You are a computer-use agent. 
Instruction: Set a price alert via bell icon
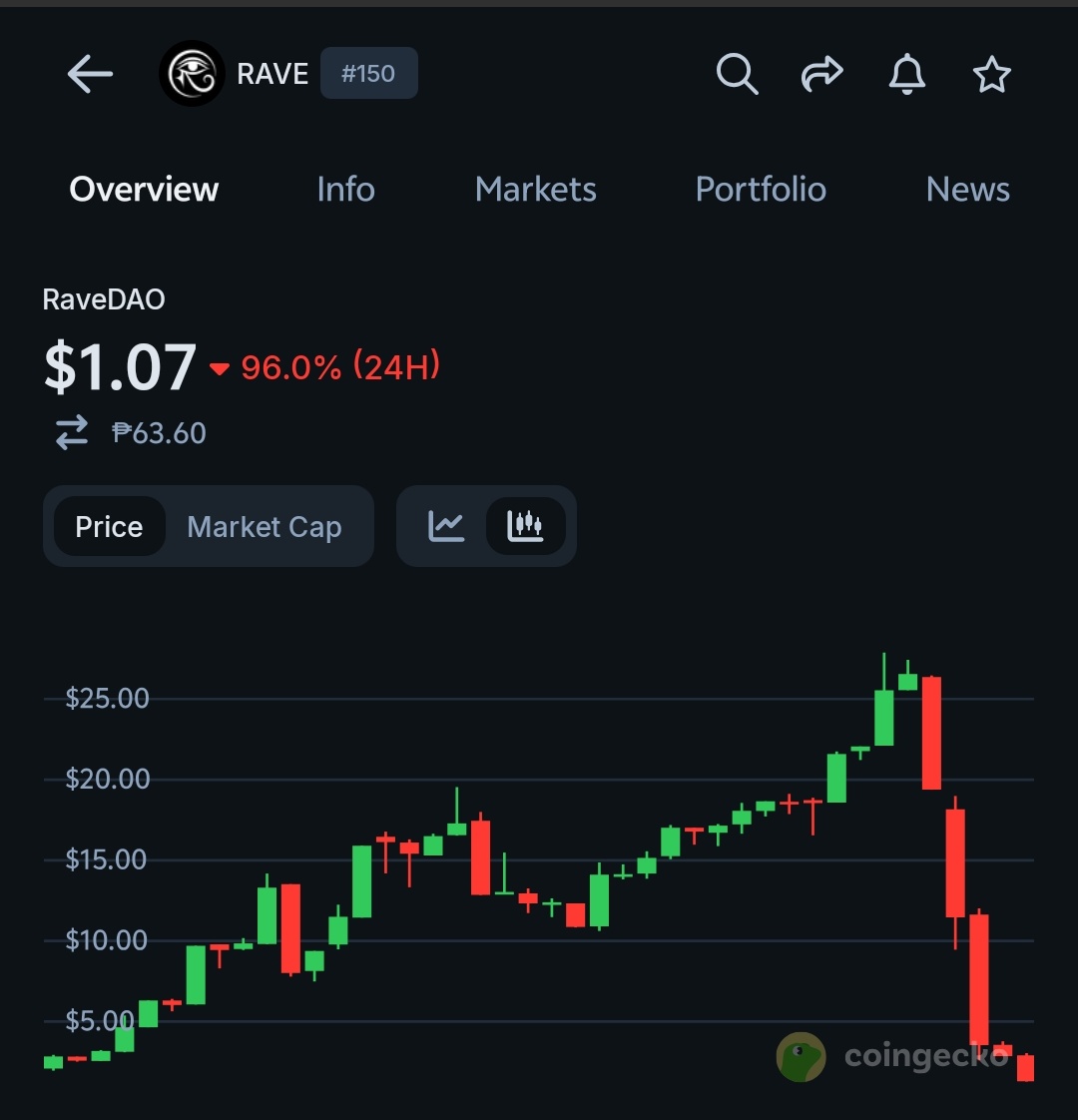pos(906,74)
